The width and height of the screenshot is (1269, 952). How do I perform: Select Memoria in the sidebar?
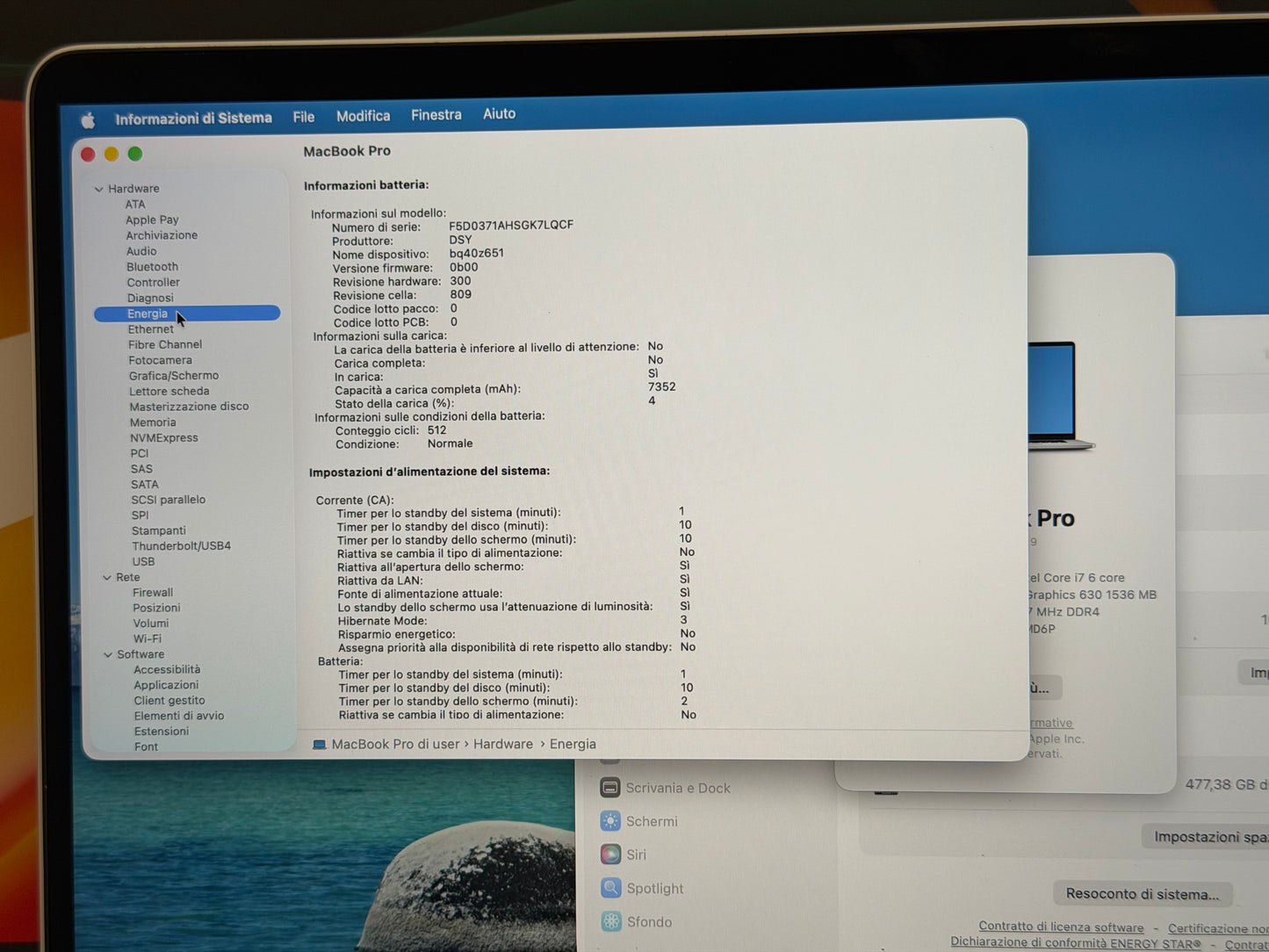click(x=153, y=422)
